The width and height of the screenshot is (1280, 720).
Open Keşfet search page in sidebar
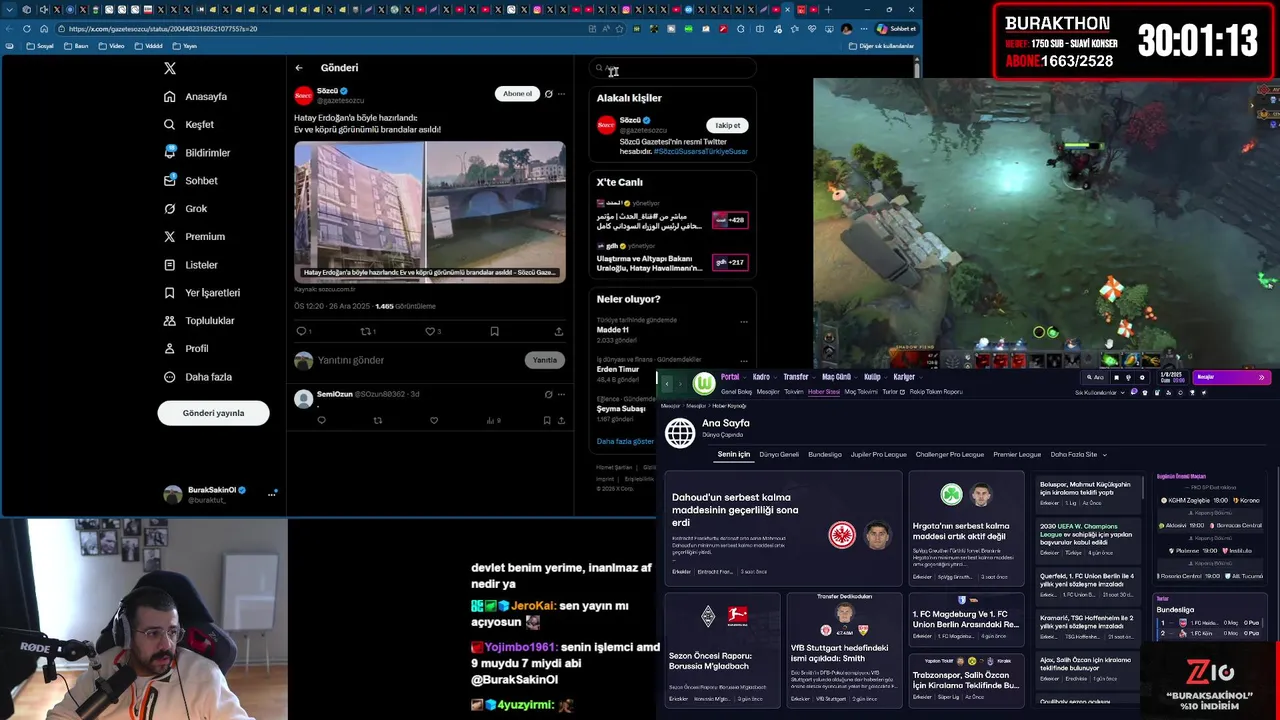coord(189,125)
